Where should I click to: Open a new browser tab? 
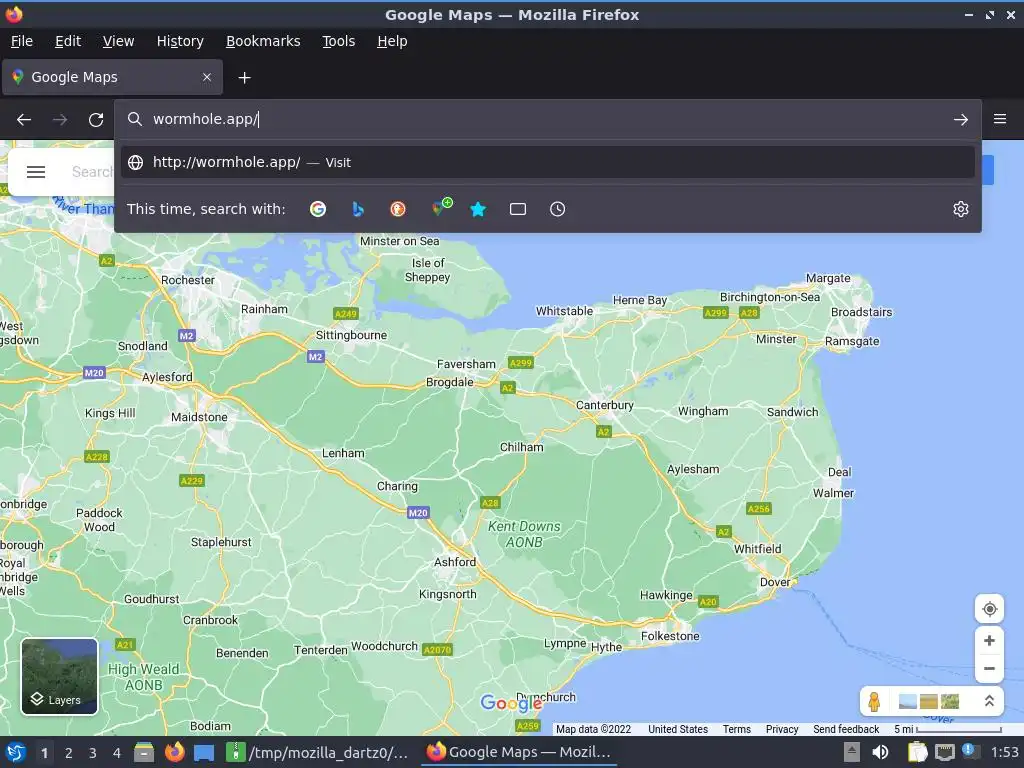(244, 78)
